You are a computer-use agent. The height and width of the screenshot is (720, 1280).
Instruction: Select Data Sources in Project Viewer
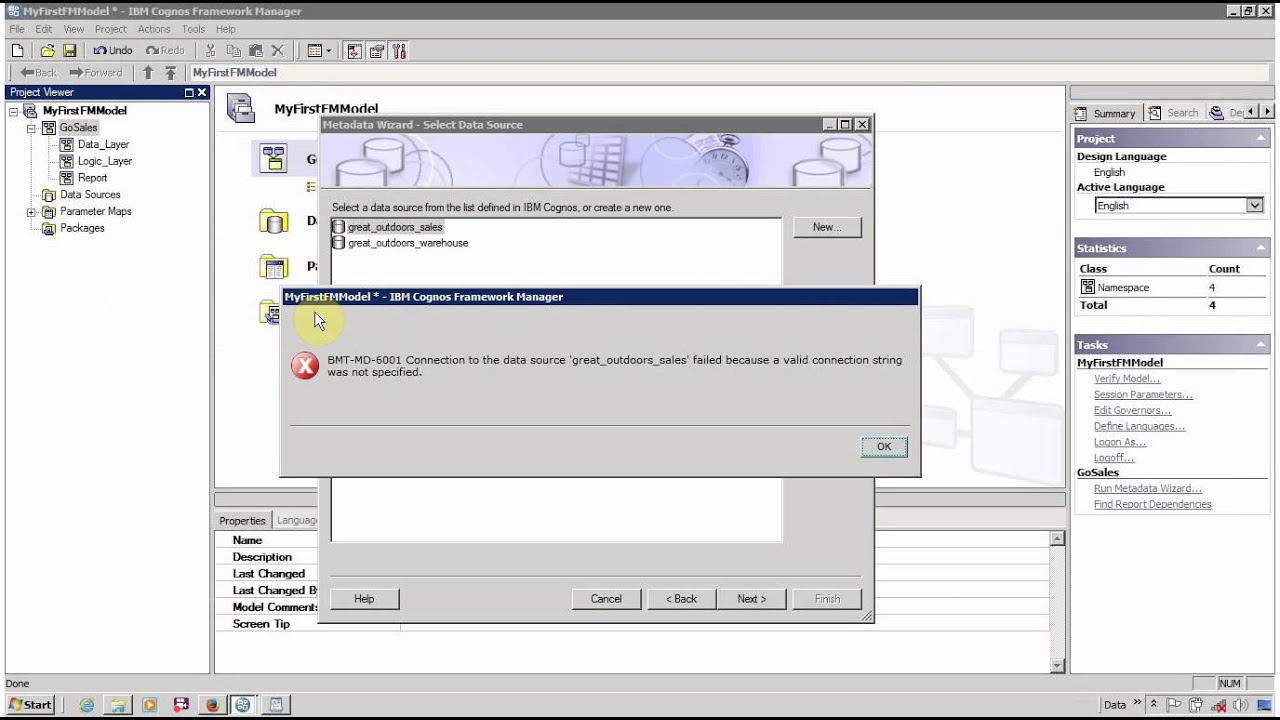tap(90, 195)
